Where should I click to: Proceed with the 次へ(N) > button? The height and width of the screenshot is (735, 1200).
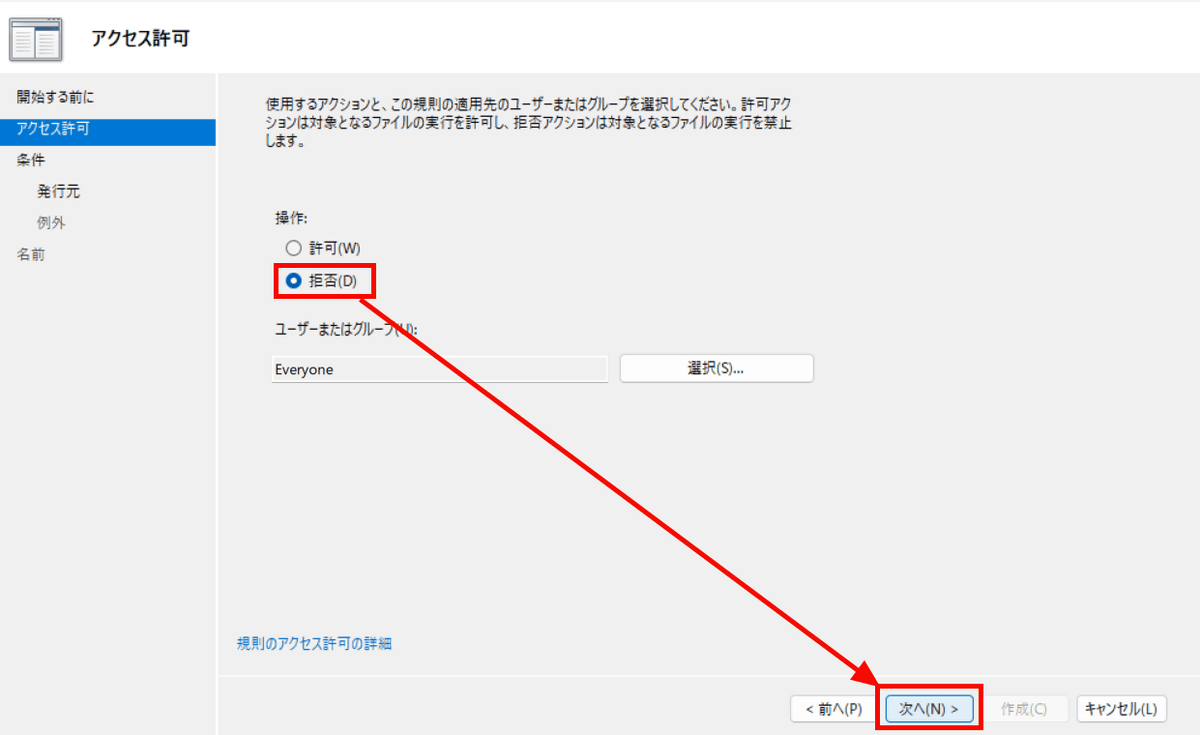(x=929, y=709)
